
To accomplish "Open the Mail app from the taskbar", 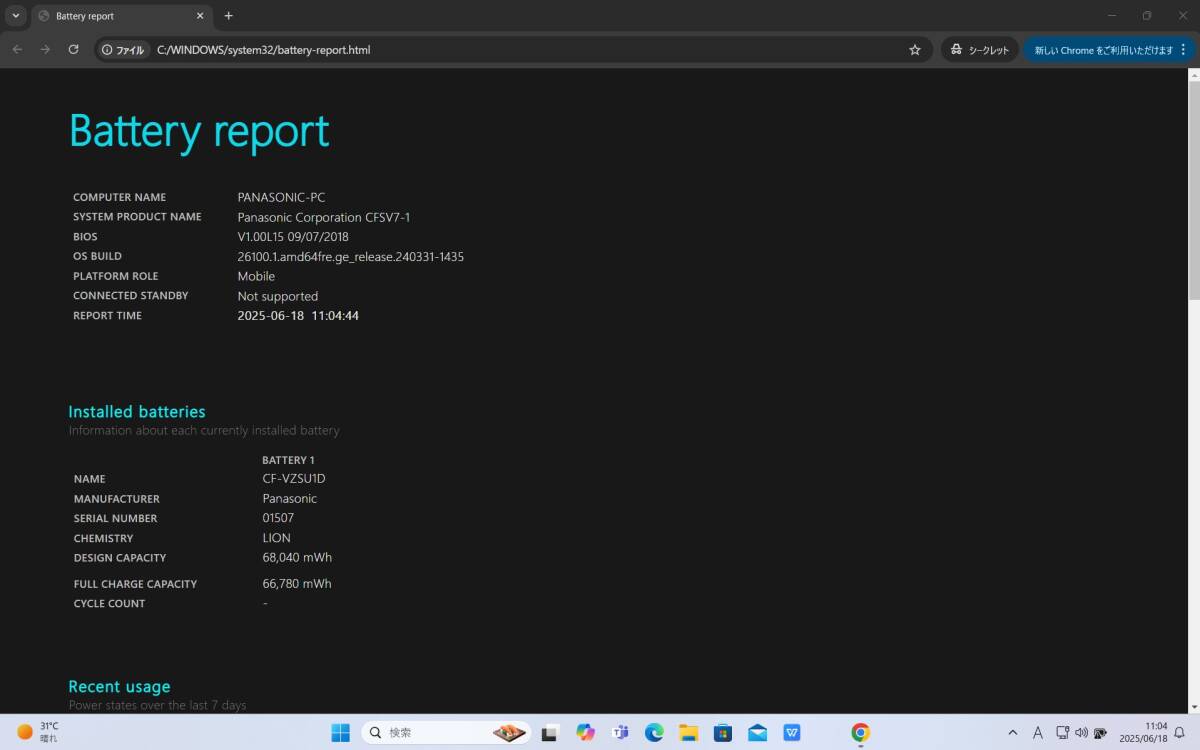I will coord(757,732).
